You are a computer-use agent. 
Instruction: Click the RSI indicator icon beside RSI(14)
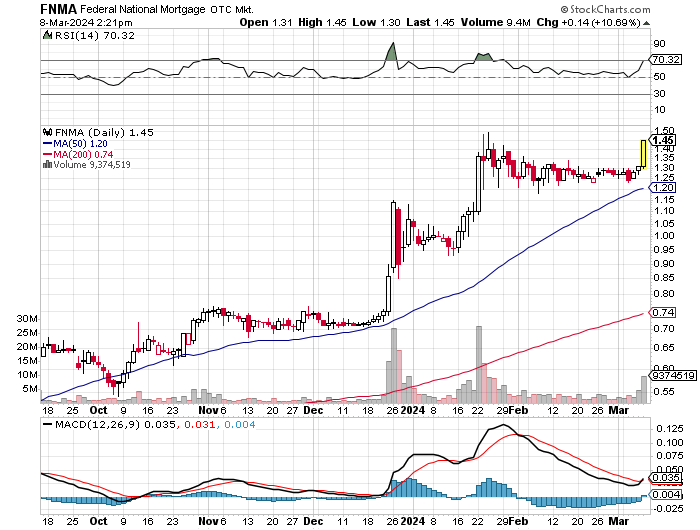click(47, 35)
